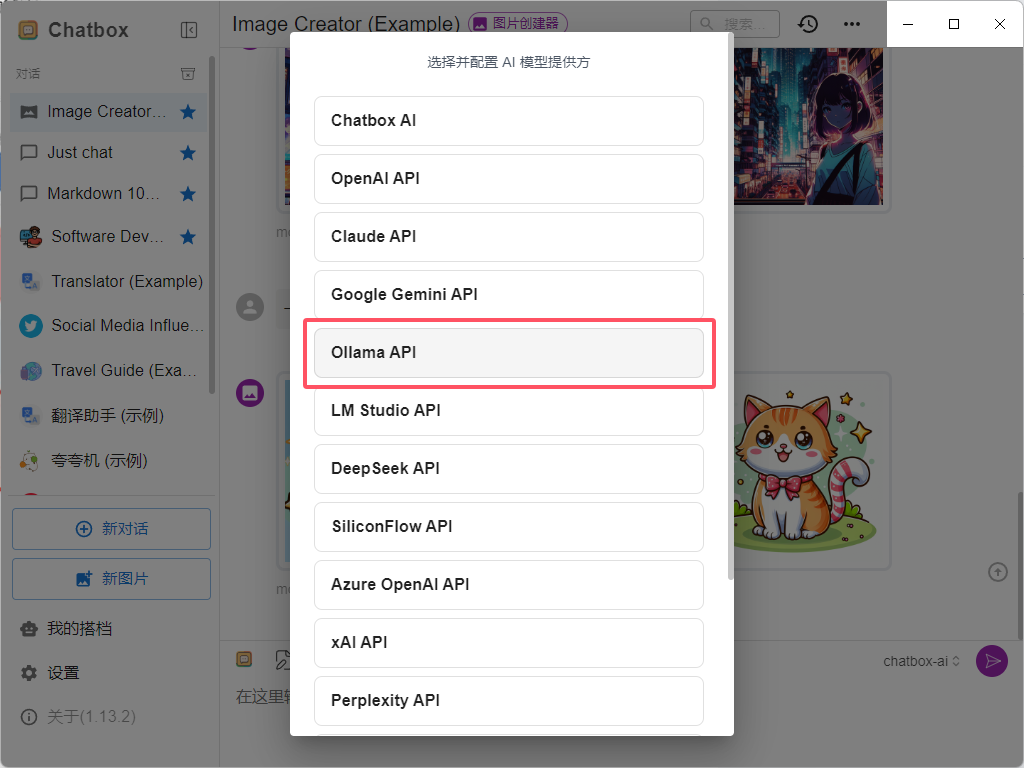Open the more options ellipsis menu
Viewport: 1024px width, 768px height.
click(x=852, y=24)
